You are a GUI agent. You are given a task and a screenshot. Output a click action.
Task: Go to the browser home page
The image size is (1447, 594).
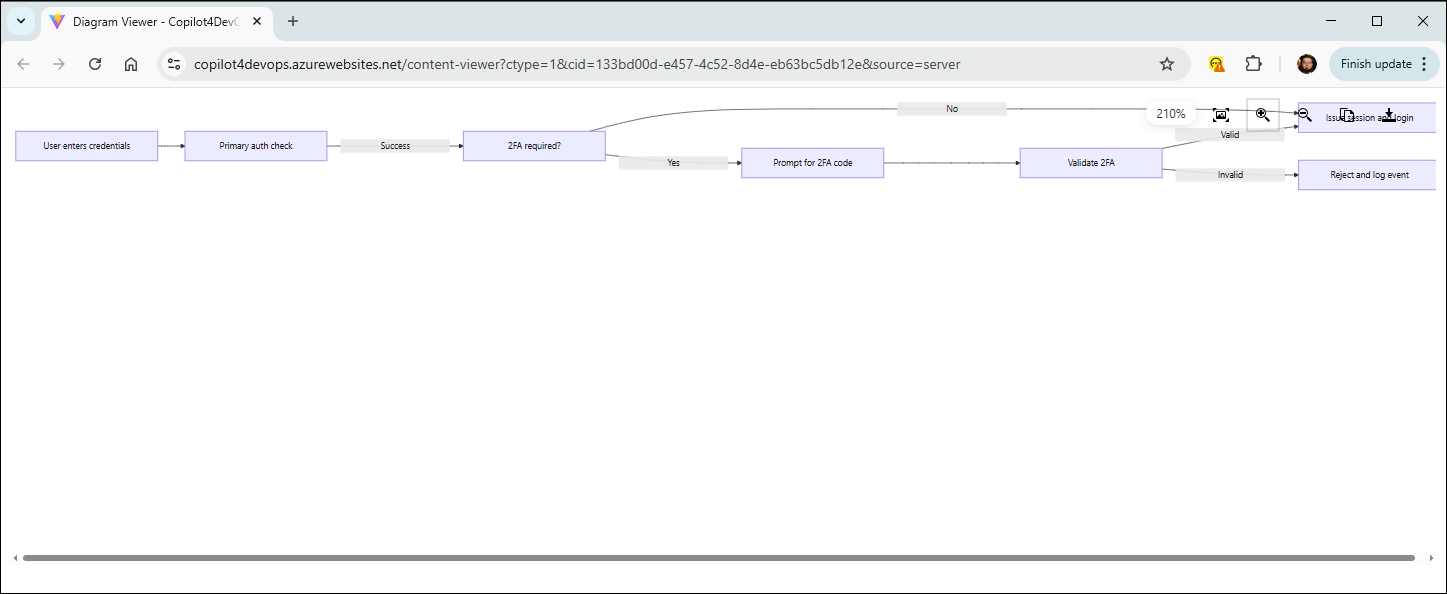(131, 64)
